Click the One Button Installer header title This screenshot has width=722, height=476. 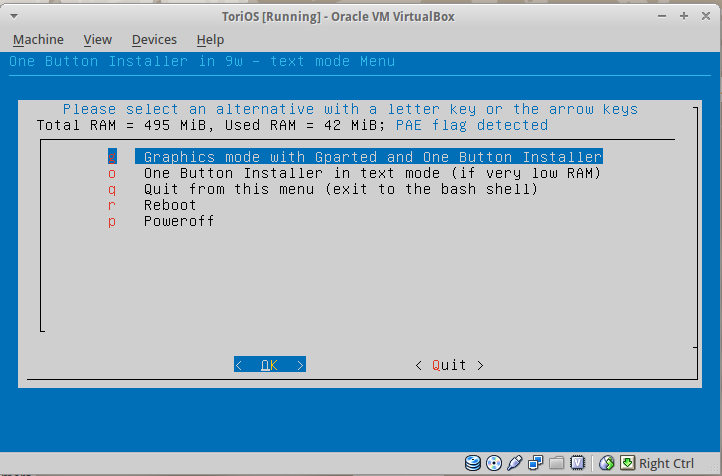click(x=202, y=61)
